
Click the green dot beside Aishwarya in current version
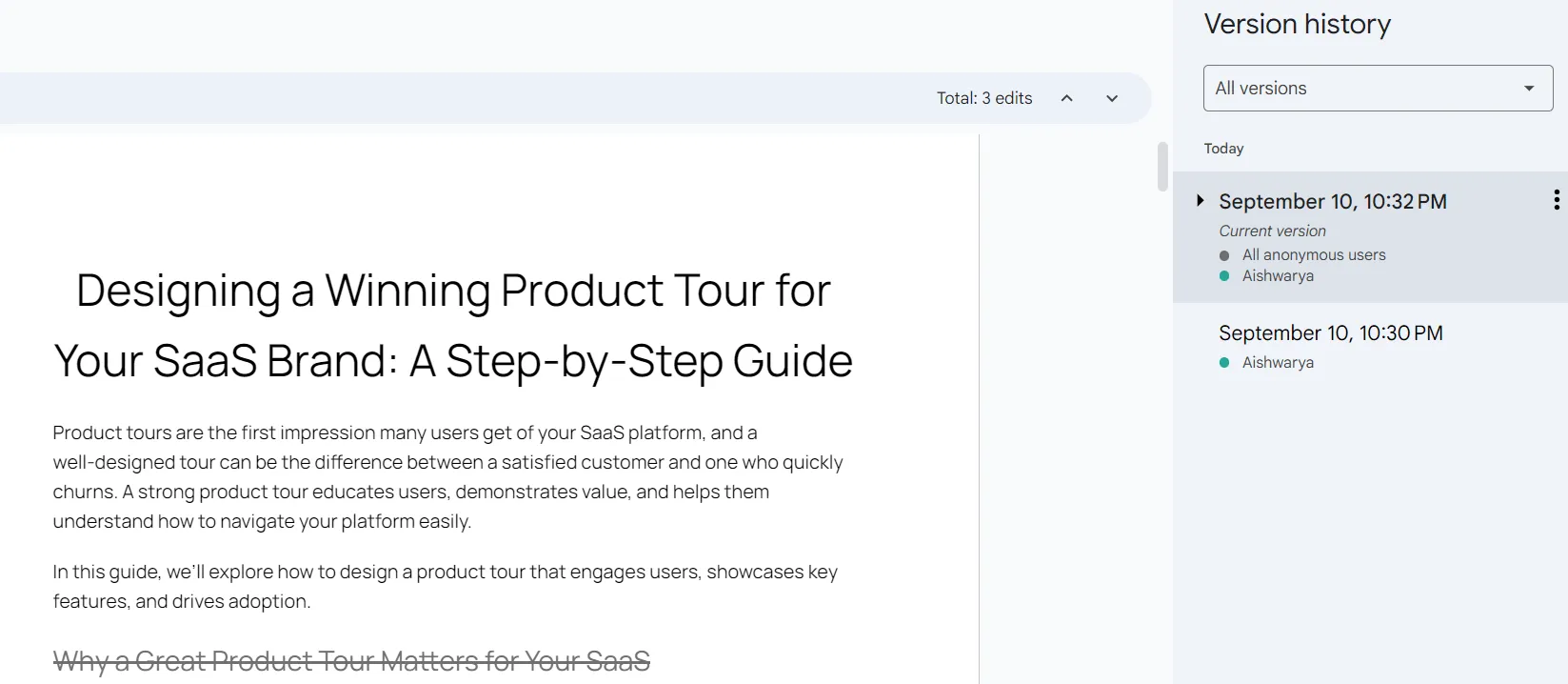click(x=1224, y=276)
